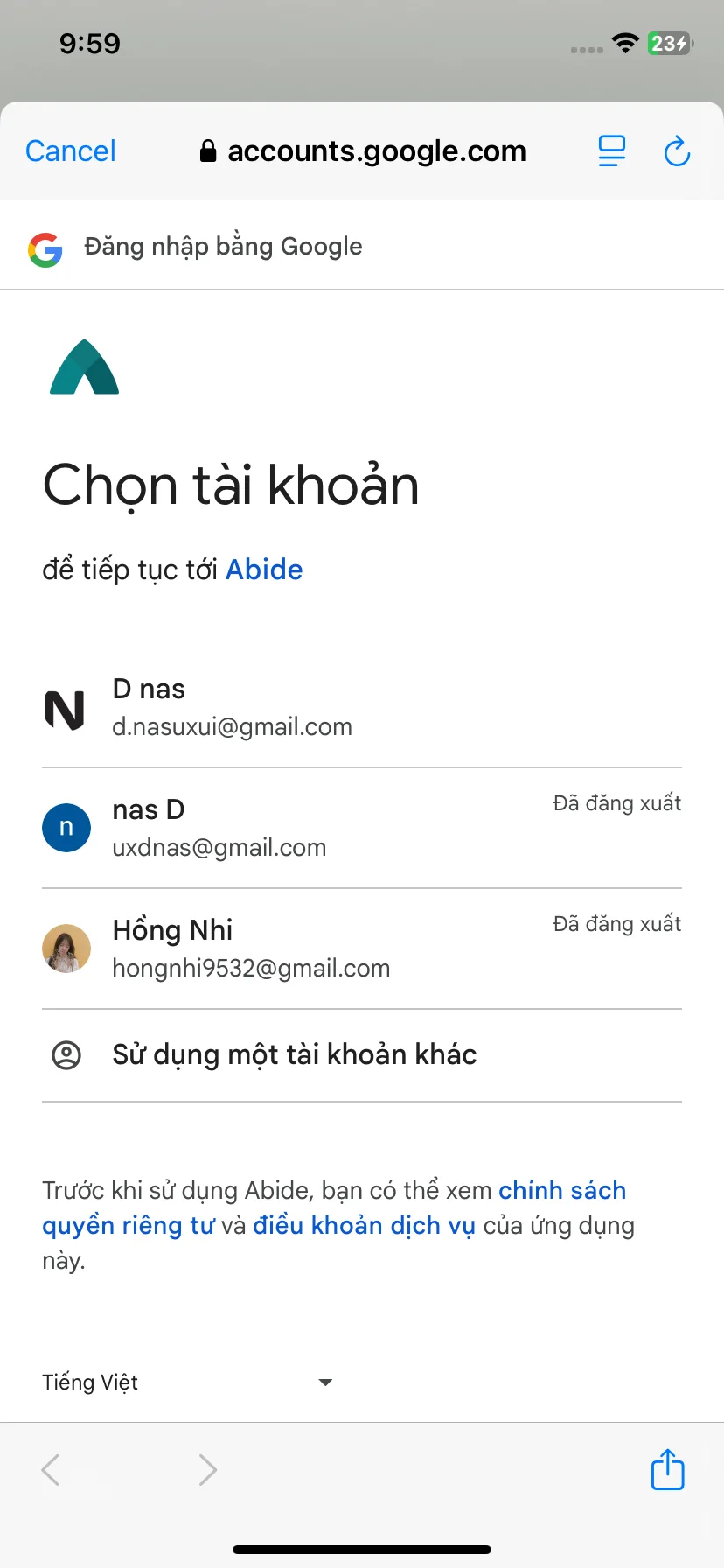
Task: Choose account uxdnas@gmail.com
Action: (x=362, y=828)
